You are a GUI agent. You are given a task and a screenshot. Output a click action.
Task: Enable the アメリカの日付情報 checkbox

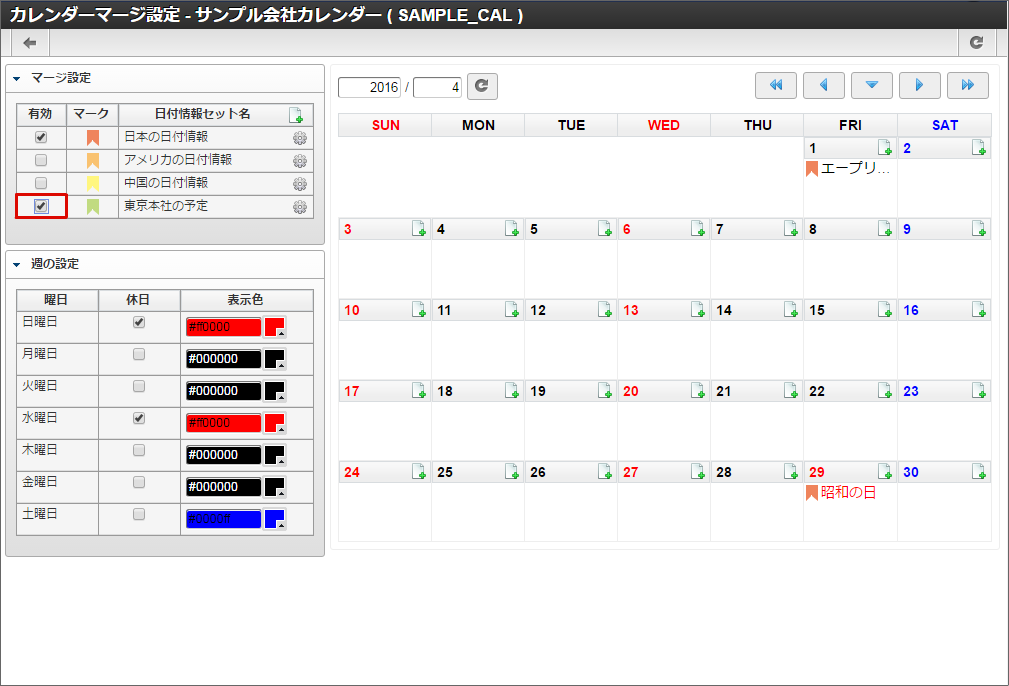pyautogui.click(x=41, y=160)
